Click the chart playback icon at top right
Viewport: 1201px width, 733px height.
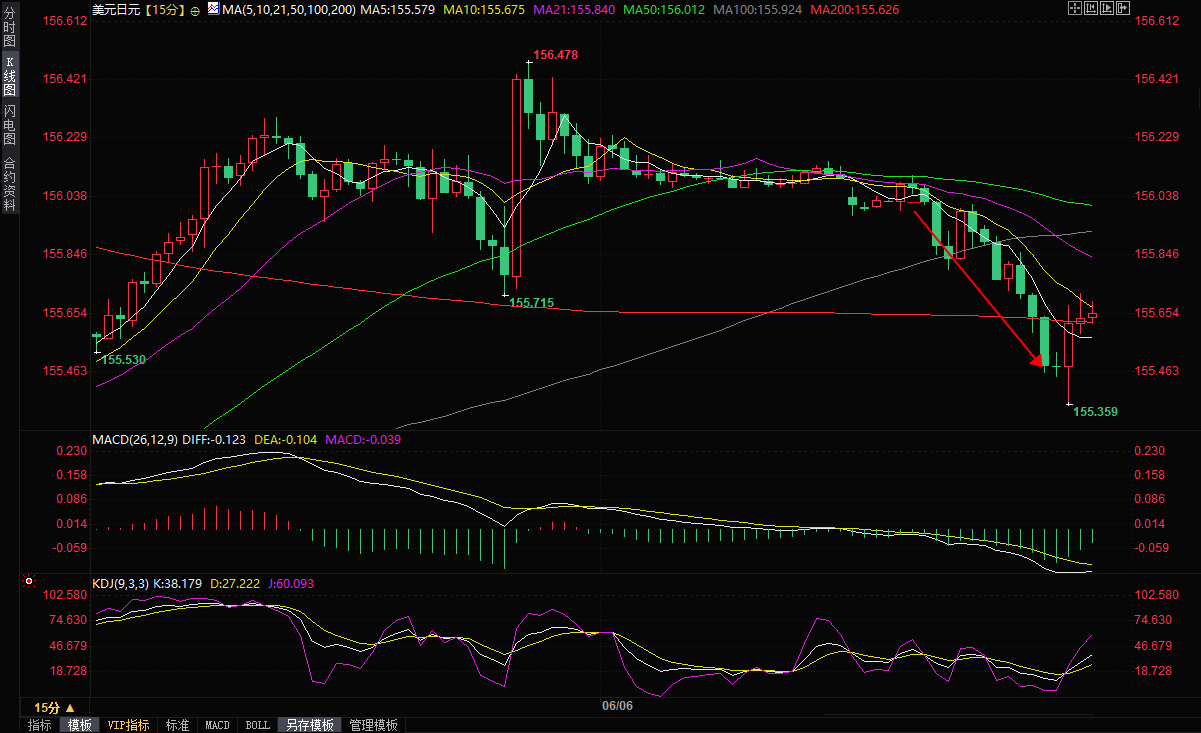1106,10
